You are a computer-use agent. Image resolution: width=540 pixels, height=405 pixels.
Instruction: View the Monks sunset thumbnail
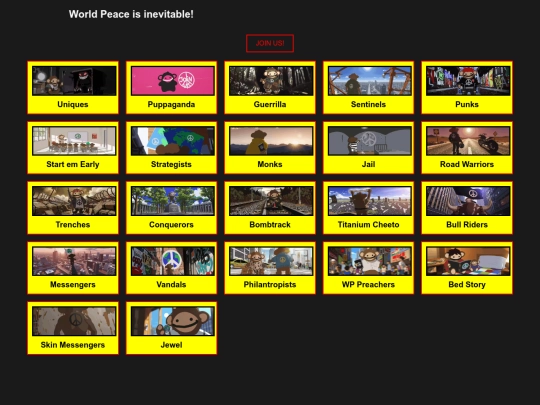(x=271, y=141)
